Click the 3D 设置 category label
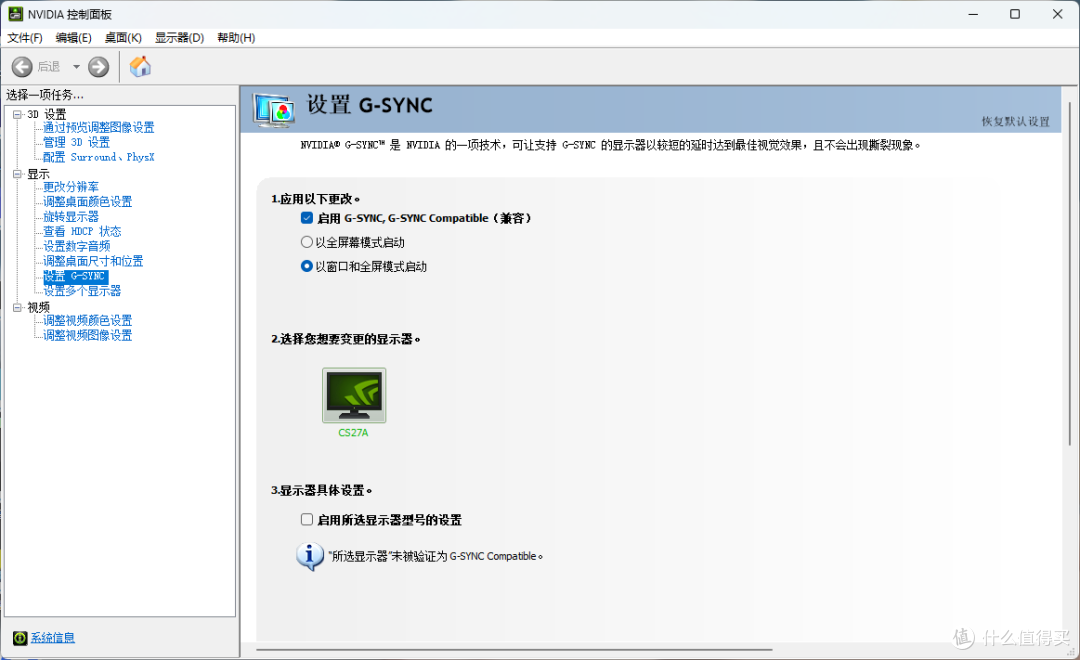1080x660 pixels. click(x=47, y=114)
